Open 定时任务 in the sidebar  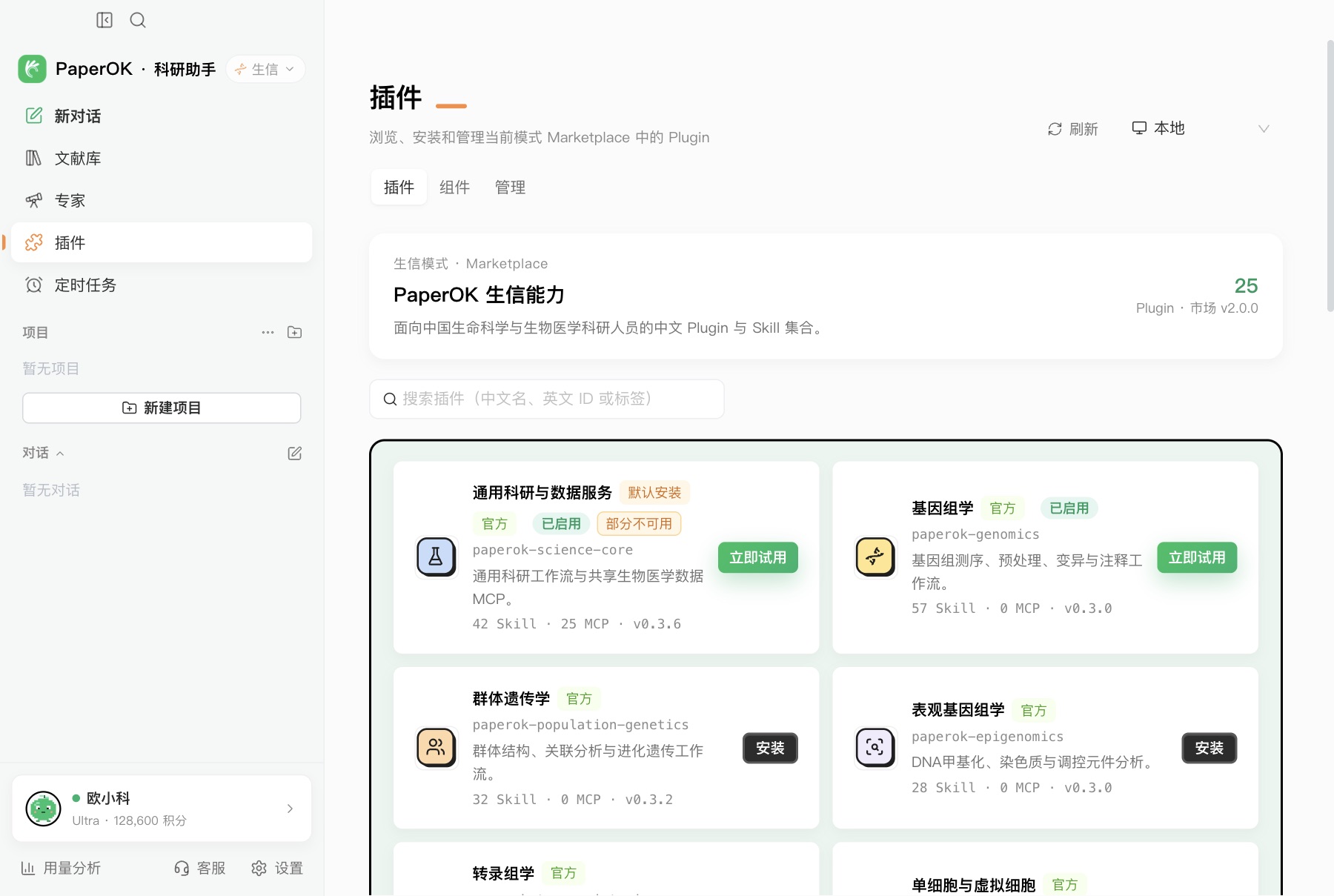coord(162,285)
